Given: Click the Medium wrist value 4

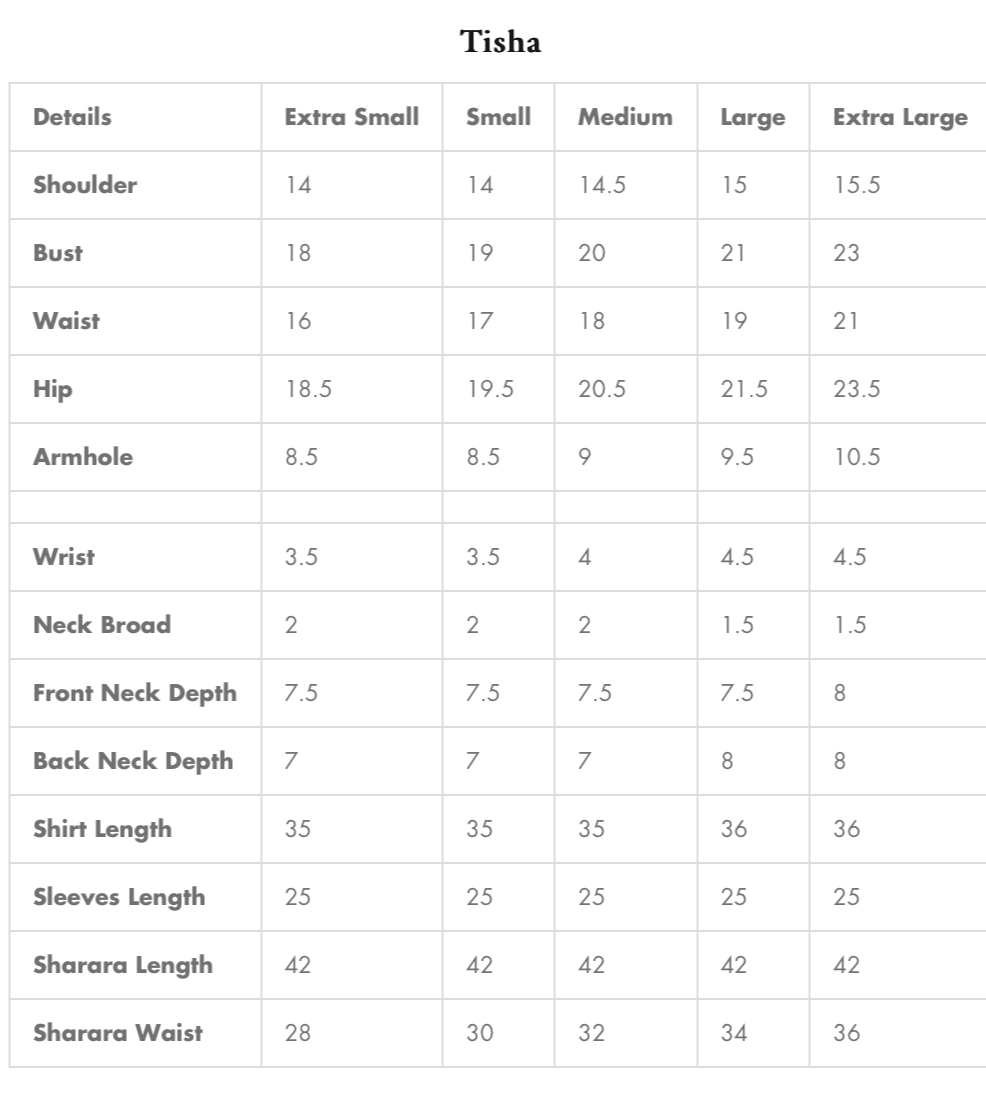Looking at the screenshot, I should (585, 557).
